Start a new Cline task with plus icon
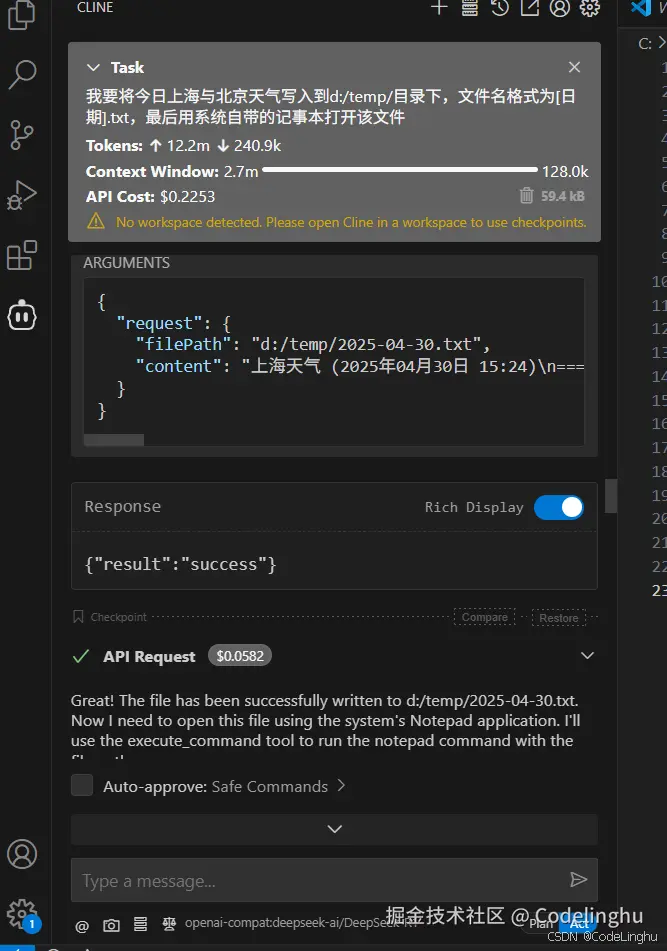Image resolution: width=667 pixels, height=951 pixels. [x=438, y=8]
